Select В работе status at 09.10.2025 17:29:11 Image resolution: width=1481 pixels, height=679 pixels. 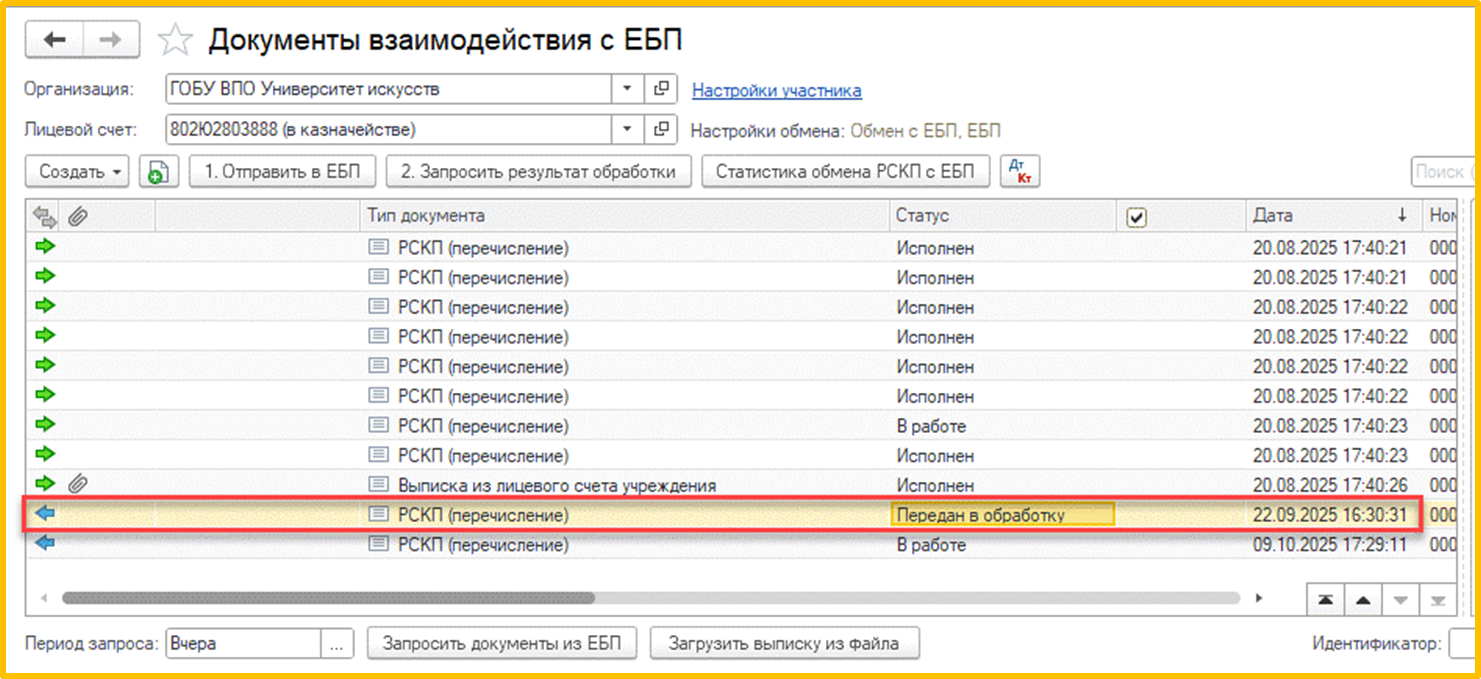[1003, 545]
